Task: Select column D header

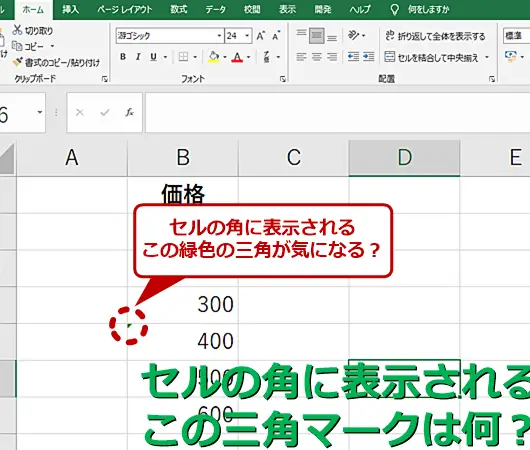Action: point(405,158)
